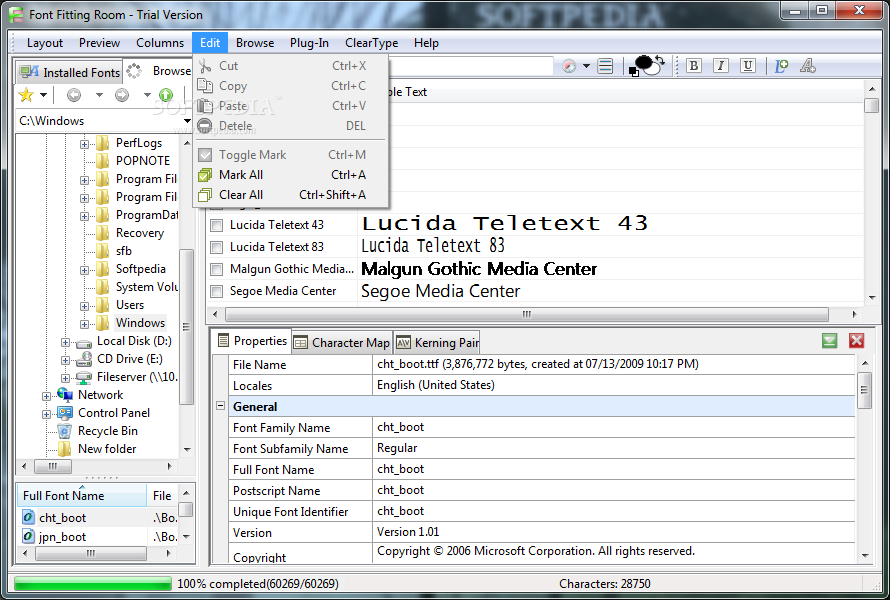The width and height of the screenshot is (890, 600).
Task: Go up one folder with green arrow
Action: [x=166, y=95]
